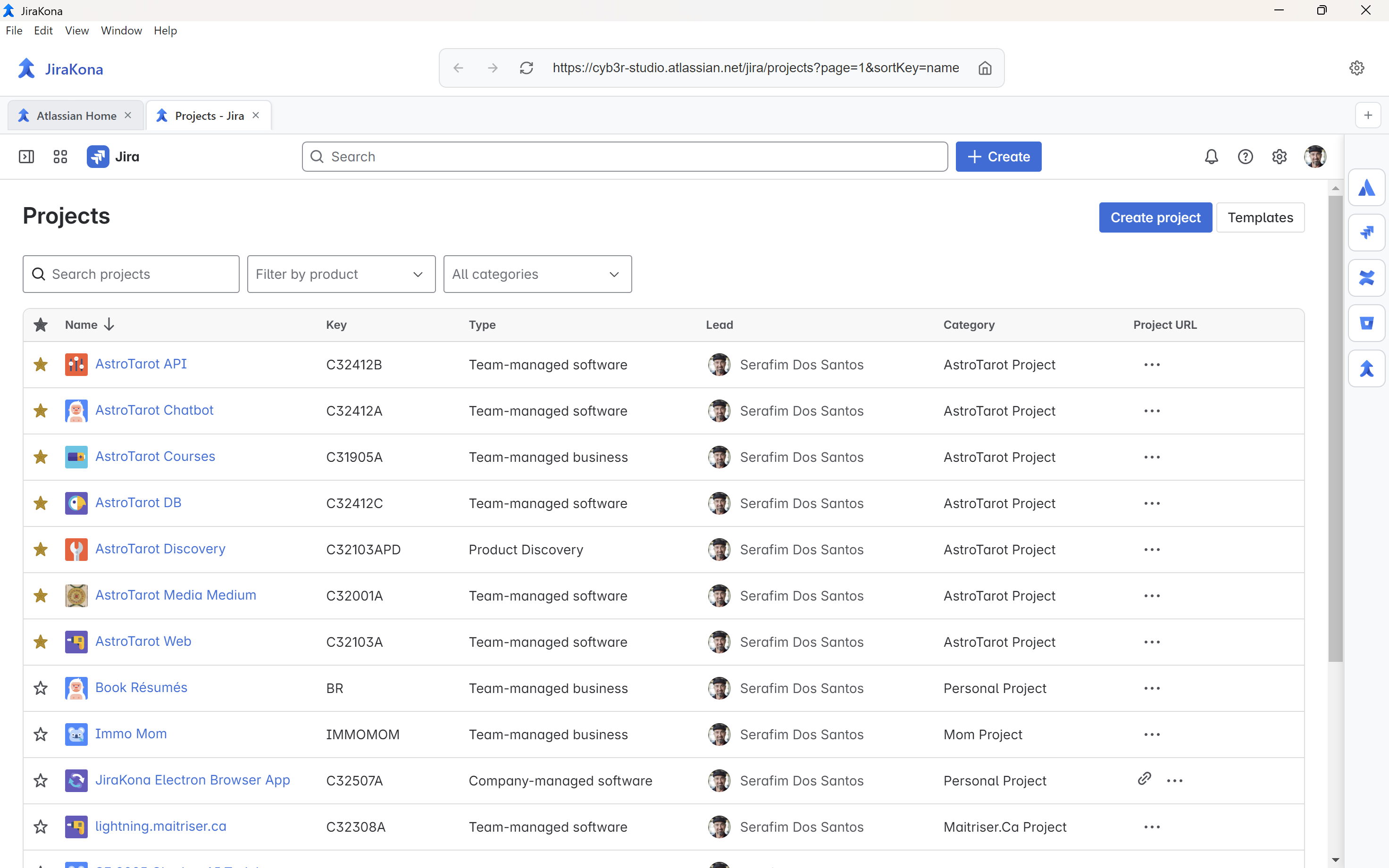
Task: Open more actions for Book Résumés row
Action: coord(1151,688)
